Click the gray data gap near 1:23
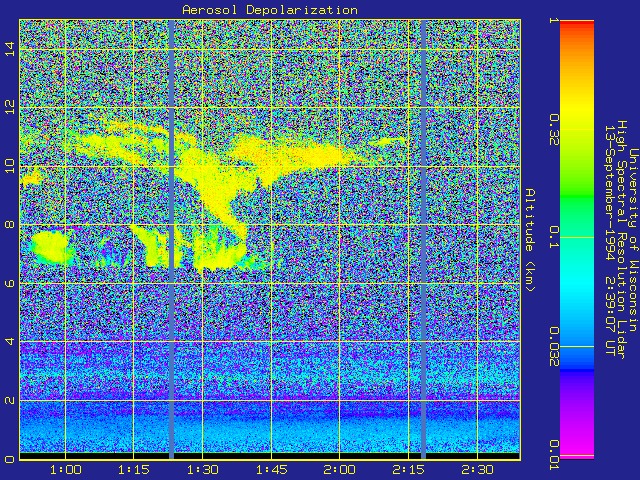The width and height of the screenshot is (640, 480). [171, 239]
